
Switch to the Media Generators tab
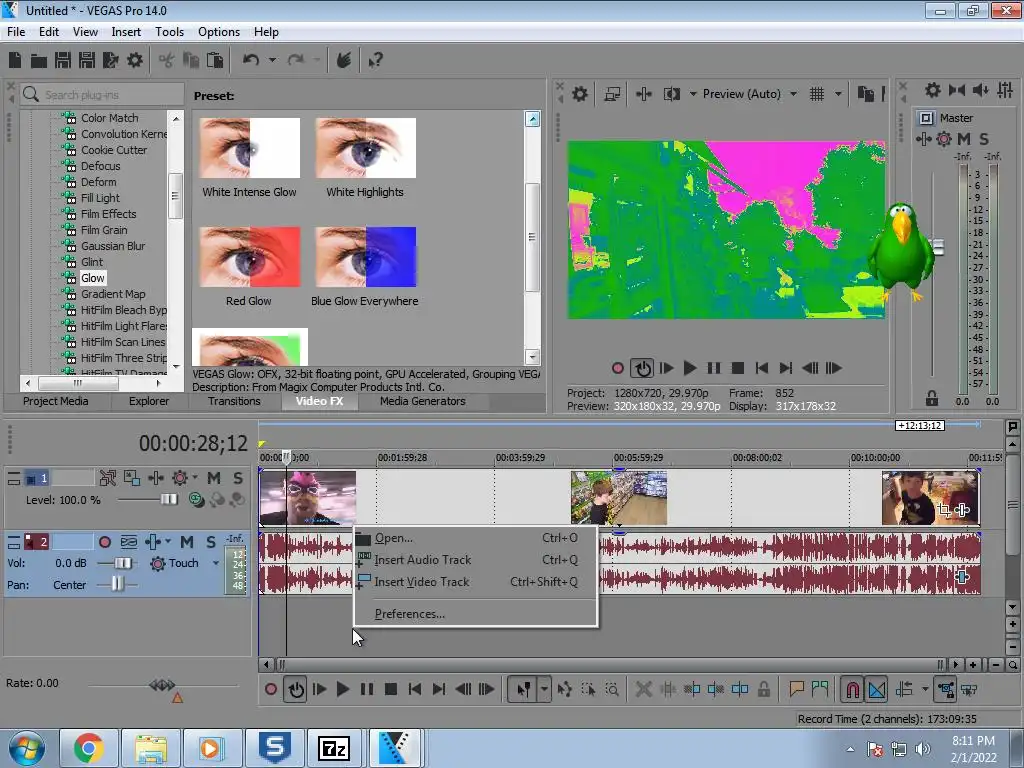(x=423, y=401)
